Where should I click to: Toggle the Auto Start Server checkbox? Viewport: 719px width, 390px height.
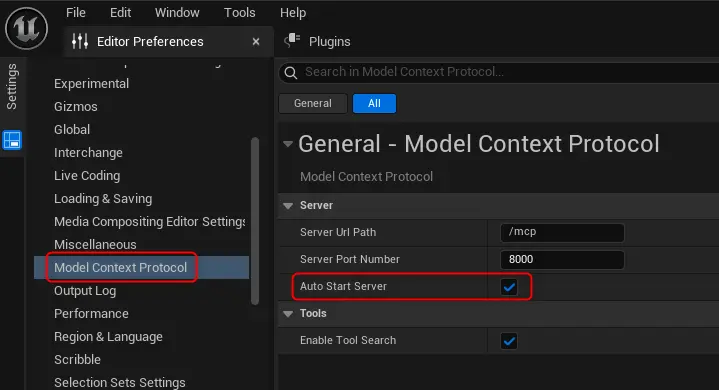click(509, 287)
